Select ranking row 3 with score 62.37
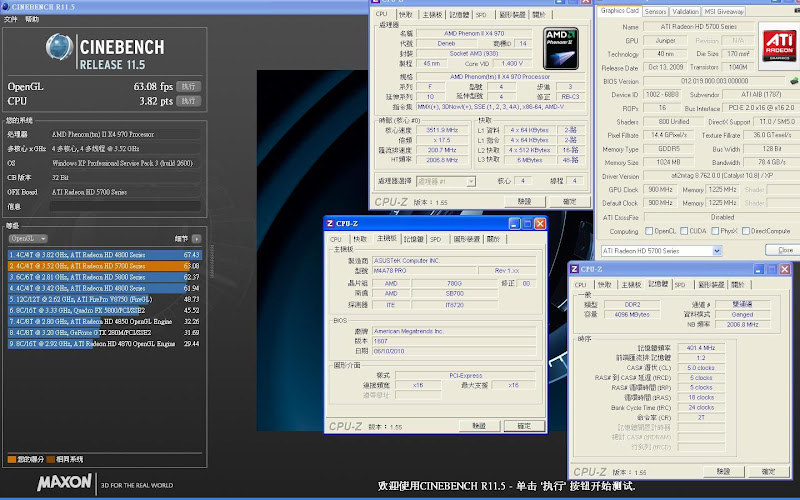This screenshot has height=500, width=800. click(x=105, y=277)
